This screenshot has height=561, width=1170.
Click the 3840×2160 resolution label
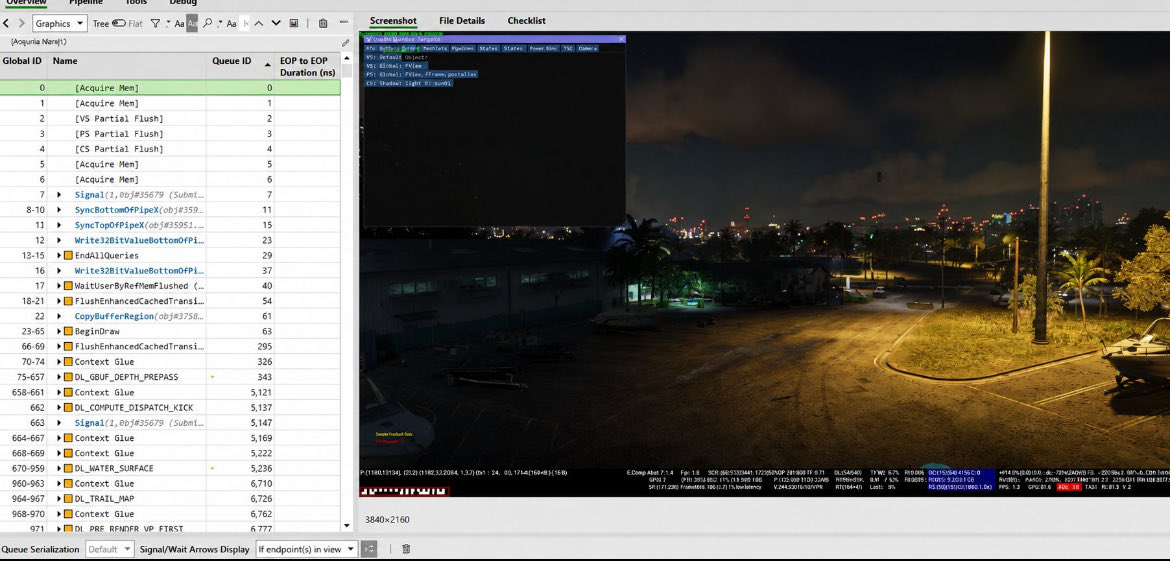click(x=387, y=519)
